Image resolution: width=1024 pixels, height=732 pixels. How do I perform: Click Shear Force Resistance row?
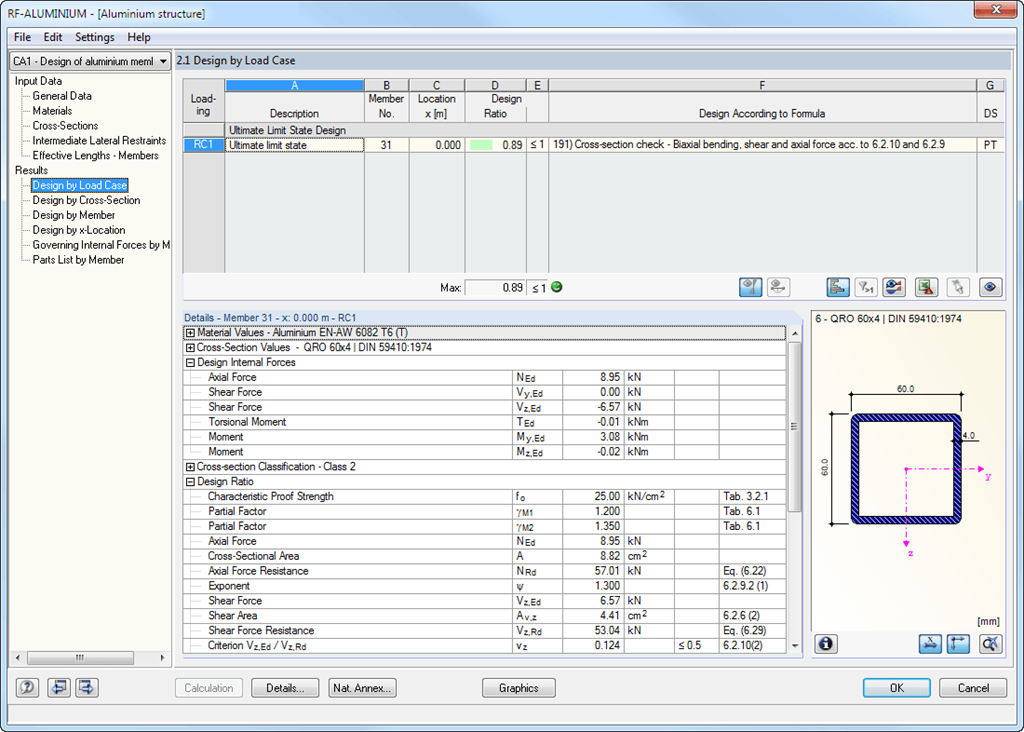(x=485, y=631)
